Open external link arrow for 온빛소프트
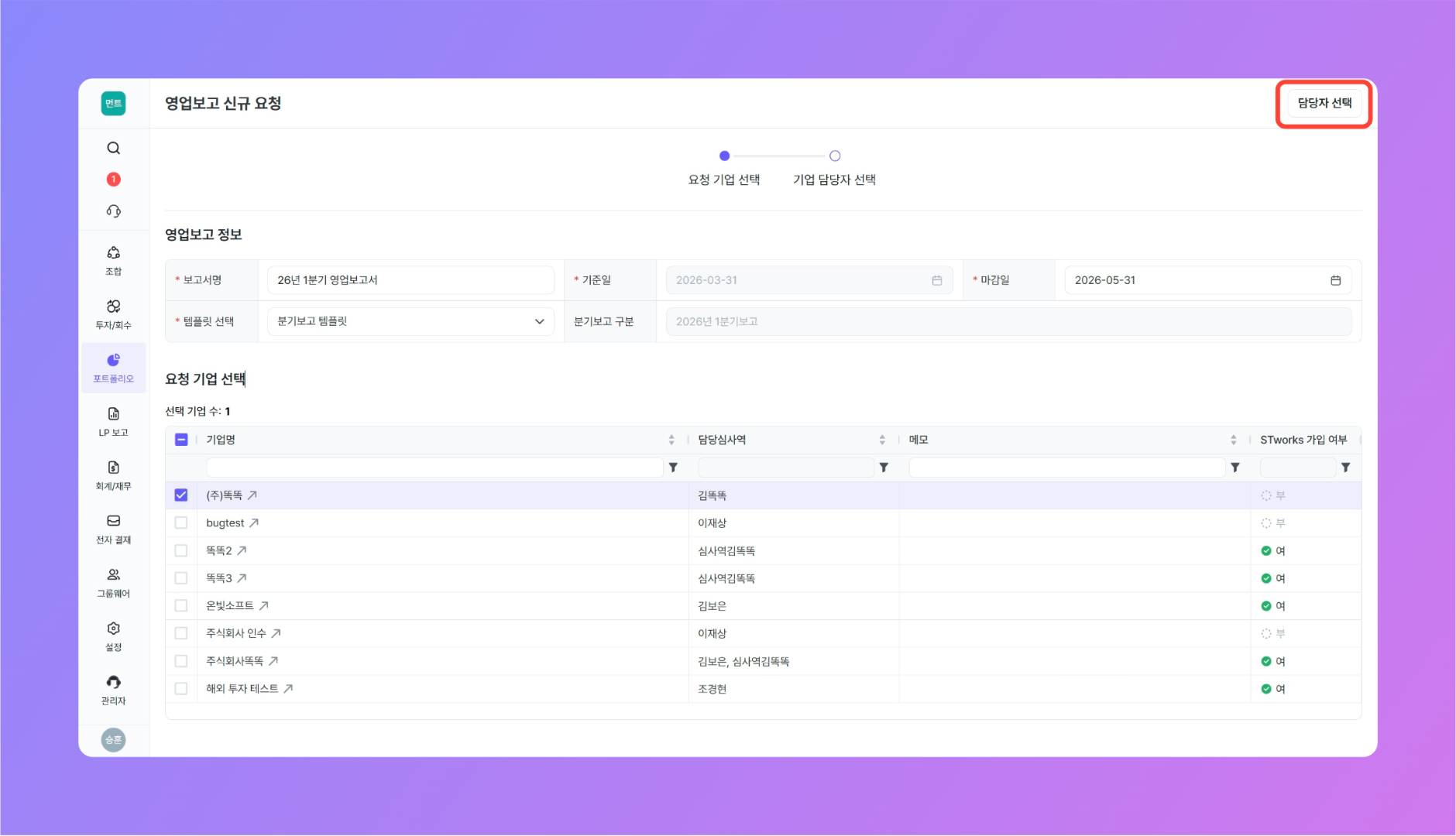Screen dimensions: 1456x836 tap(264, 606)
